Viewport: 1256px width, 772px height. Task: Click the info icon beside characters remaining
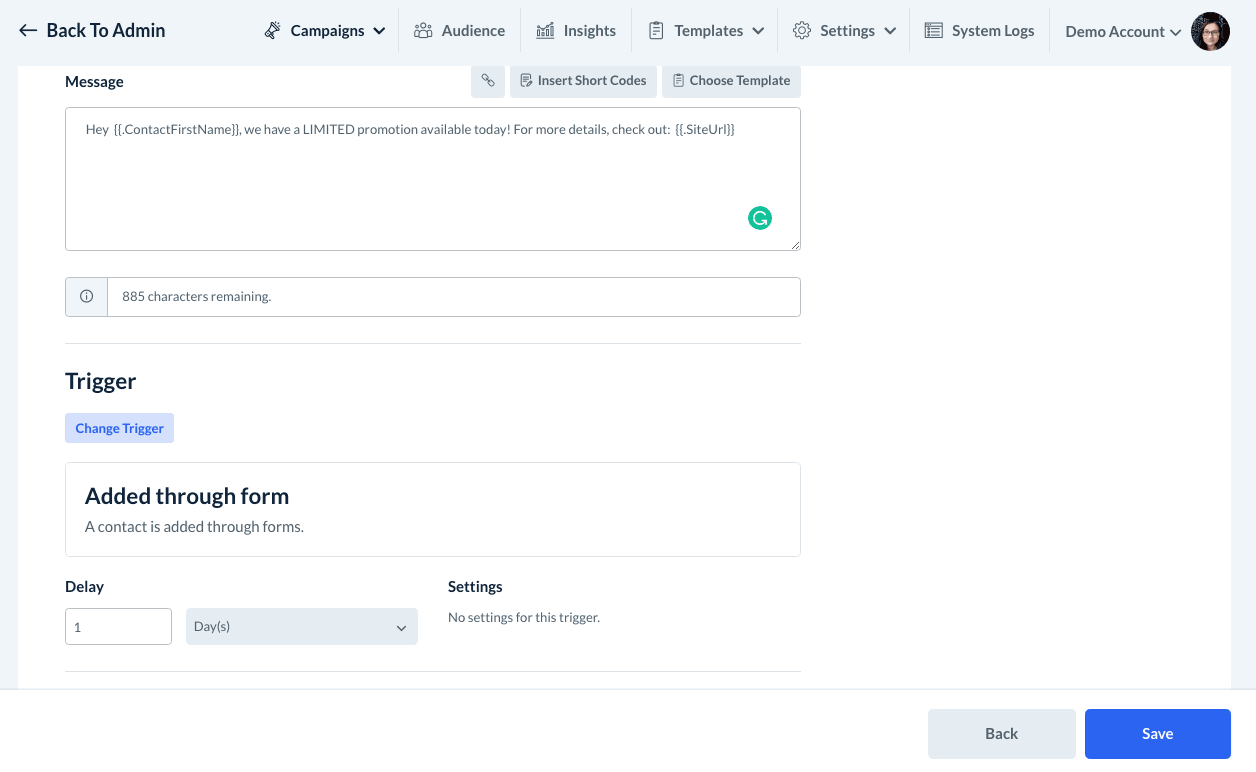86,297
